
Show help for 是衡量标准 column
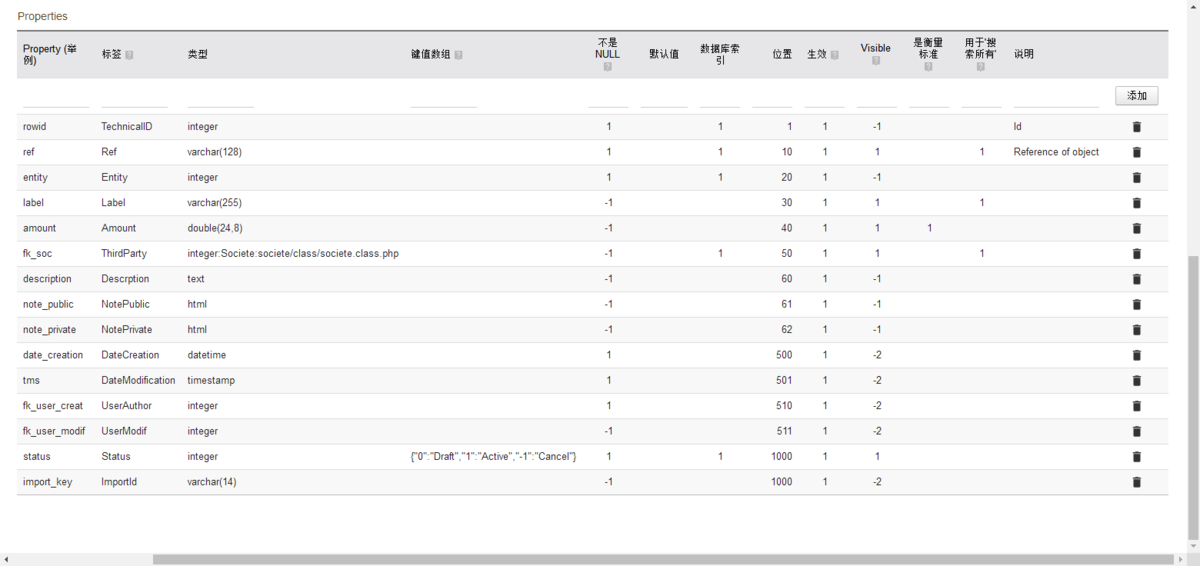pyautogui.click(x=928, y=67)
